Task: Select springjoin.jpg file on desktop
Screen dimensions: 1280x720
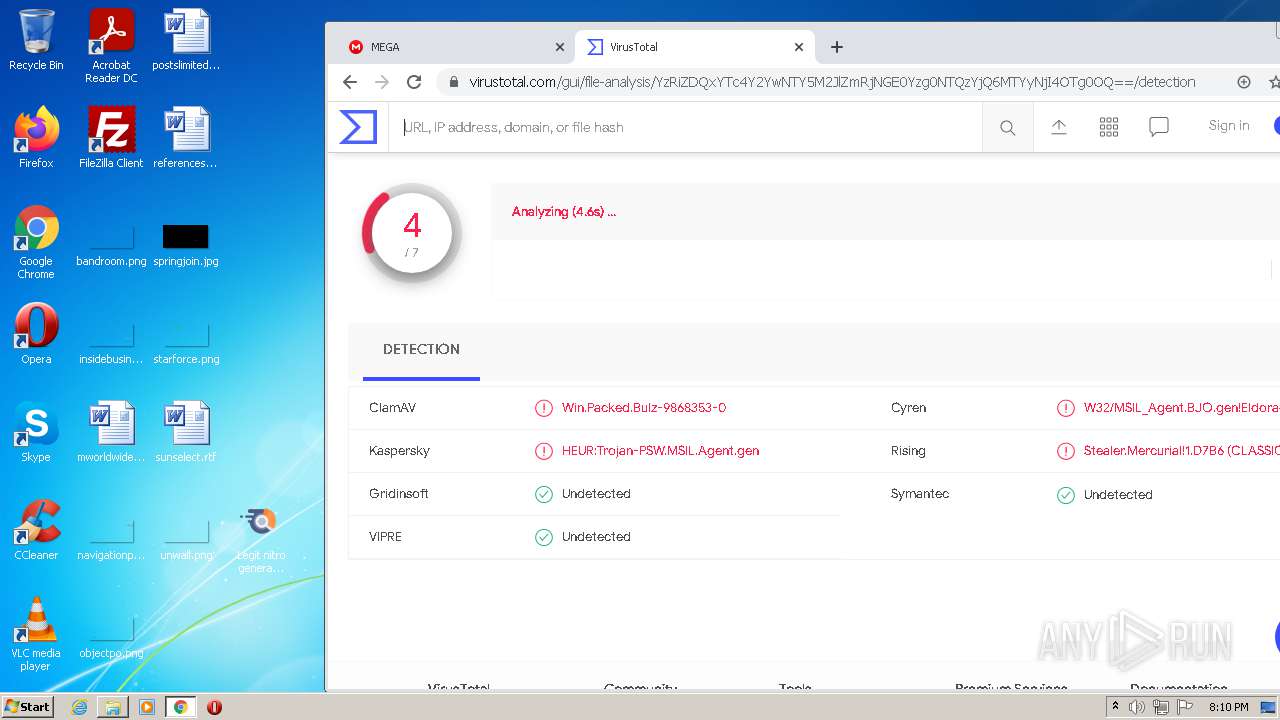Action: (x=186, y=245)
